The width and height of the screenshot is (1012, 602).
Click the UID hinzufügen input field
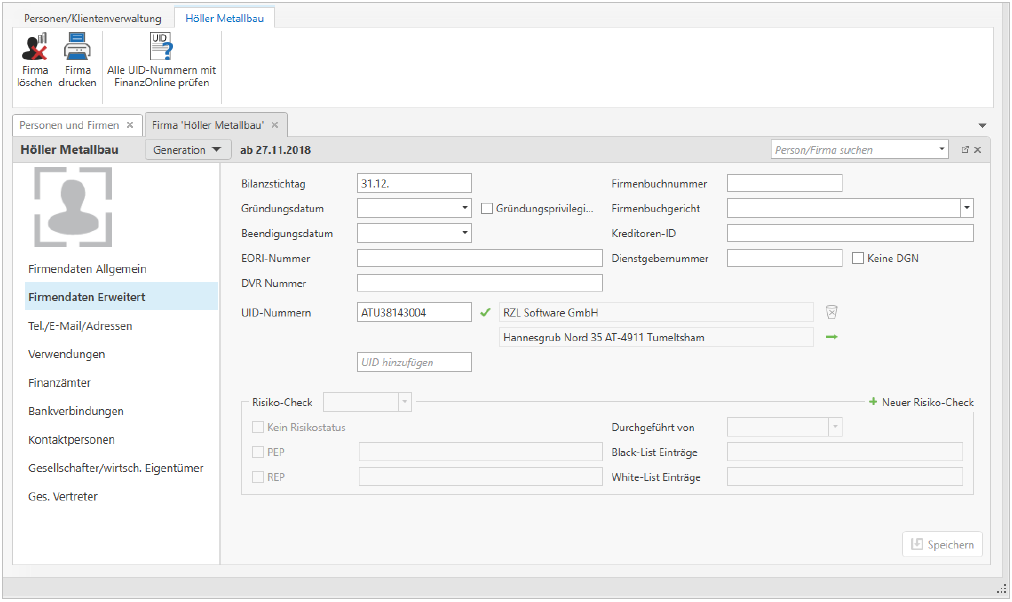[x=413, y=362]
